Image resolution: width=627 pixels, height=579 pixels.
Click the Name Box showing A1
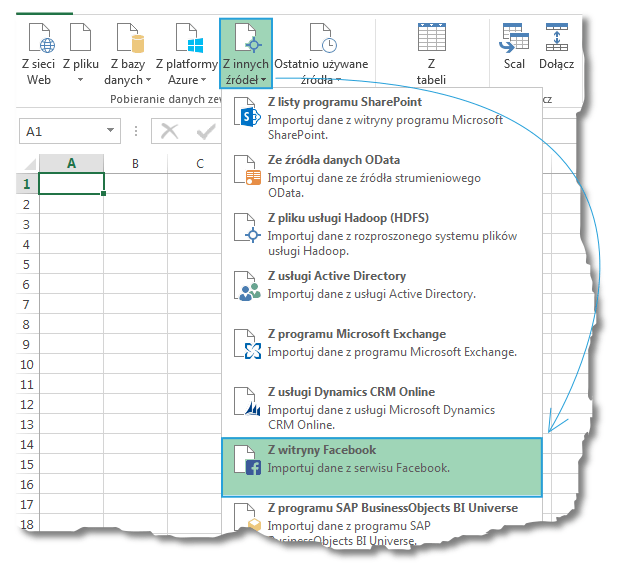70,131
